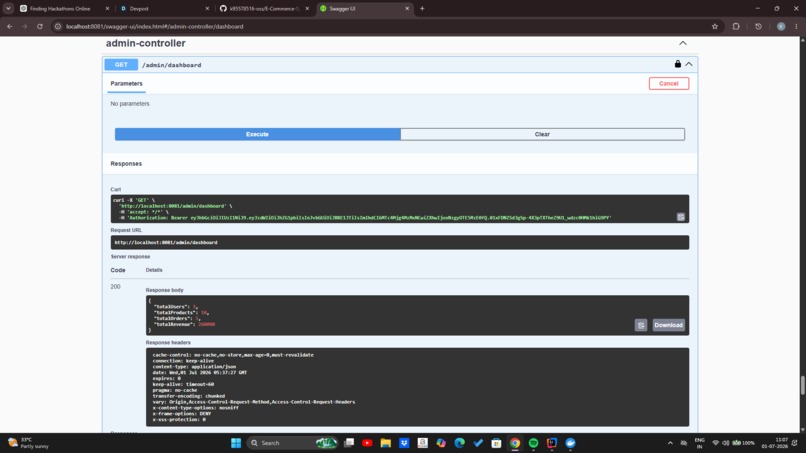Screen dimensions: 806x453
Task: Open Microsoft Copilot from taskbar
Action: coord(441,443)
